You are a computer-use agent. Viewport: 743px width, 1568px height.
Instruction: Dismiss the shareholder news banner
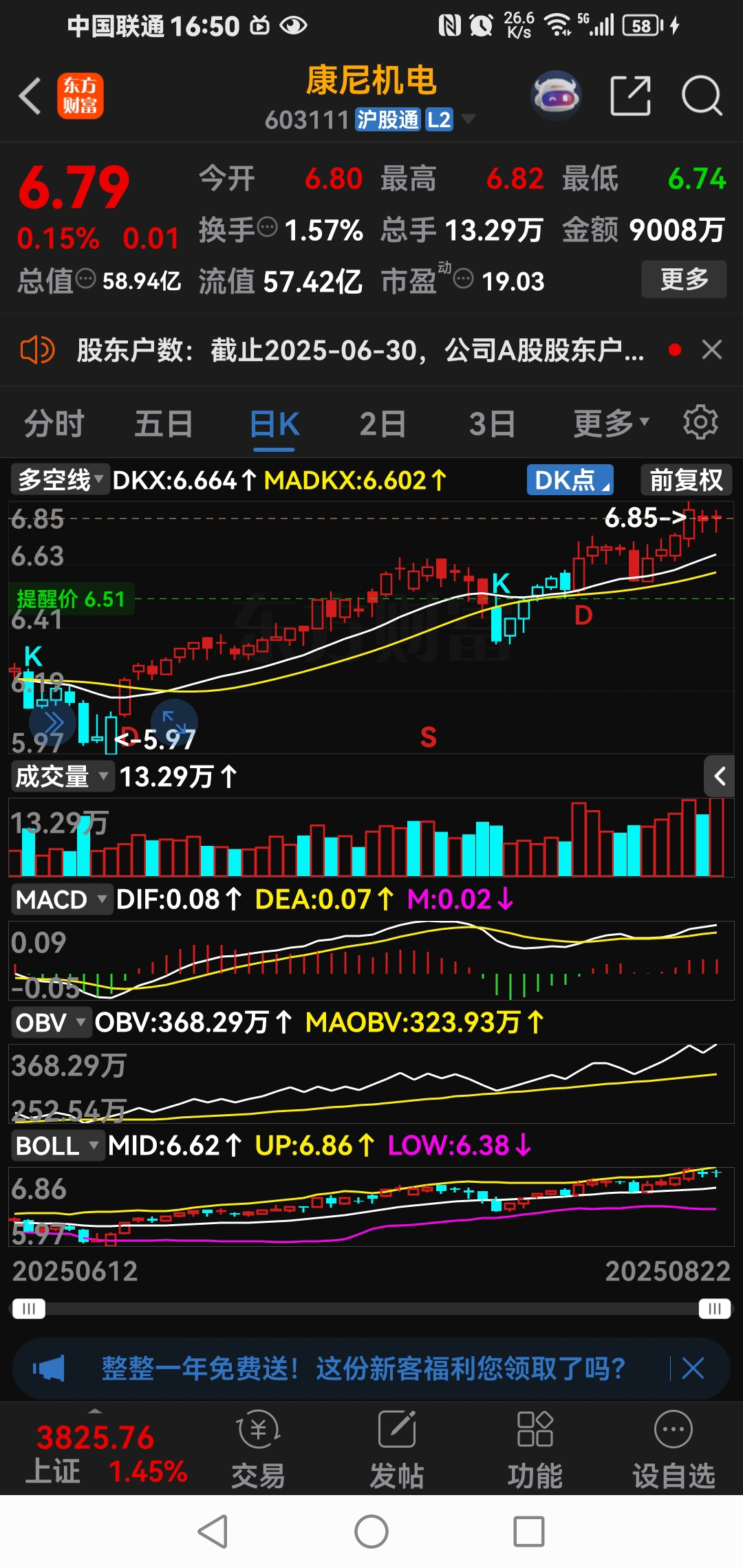pyautogui.click(x=712, y=349)
